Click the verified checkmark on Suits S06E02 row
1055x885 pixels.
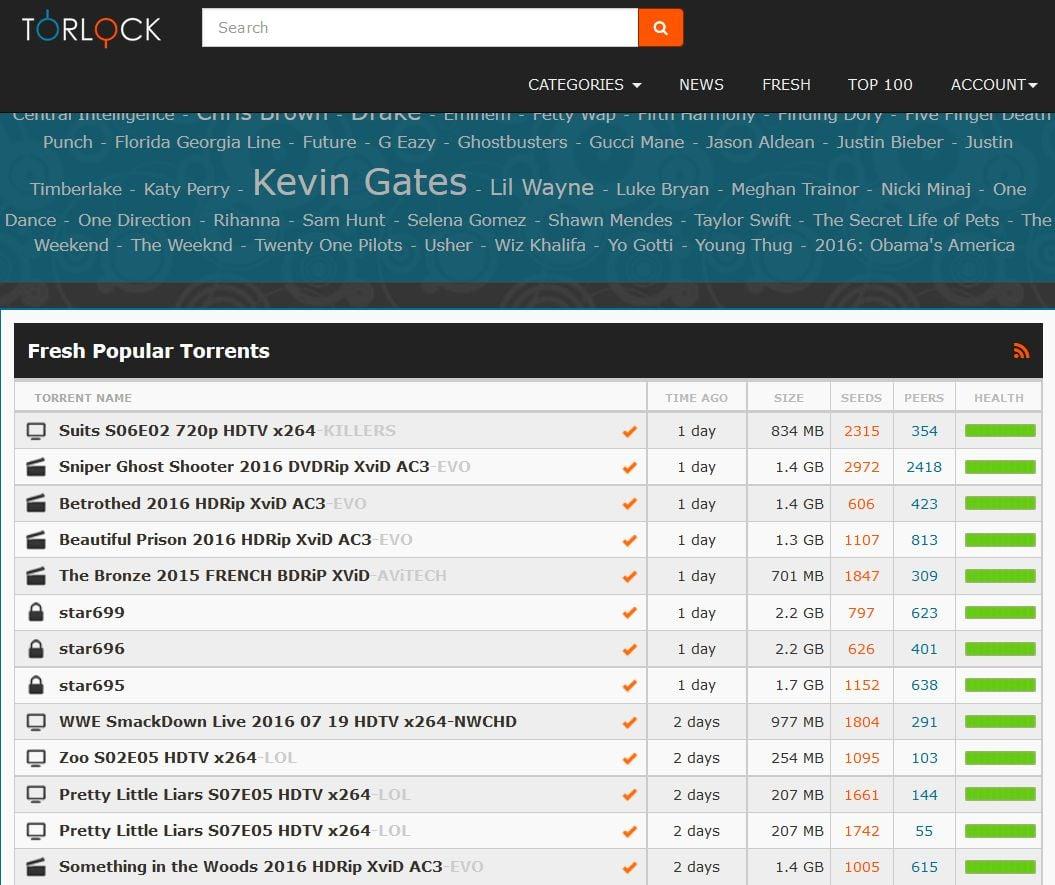(629, 431)
